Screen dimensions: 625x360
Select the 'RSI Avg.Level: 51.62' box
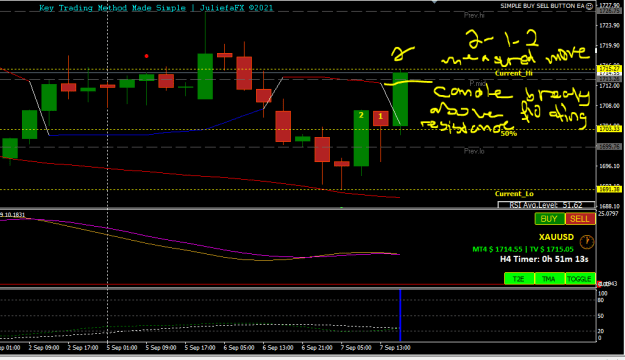pos(546,205)
